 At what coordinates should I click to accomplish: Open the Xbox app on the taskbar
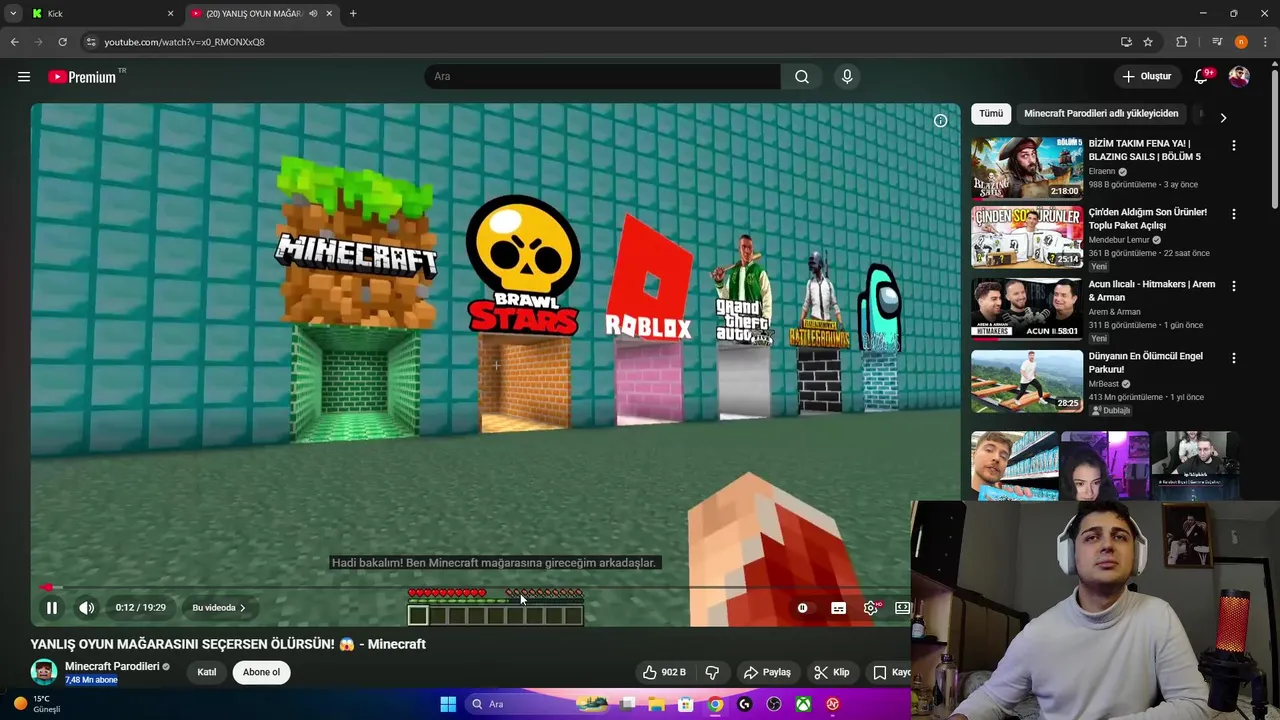(x=803, y=704)
